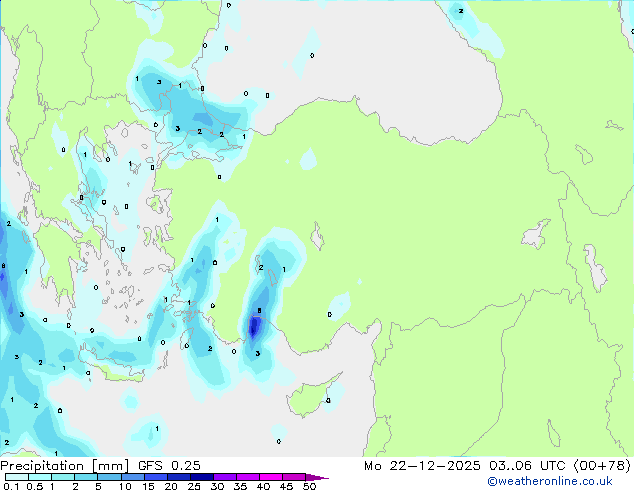Click the island of Cyprus on the map
This screenshot has width=634, height=490.
pos(311,396)
